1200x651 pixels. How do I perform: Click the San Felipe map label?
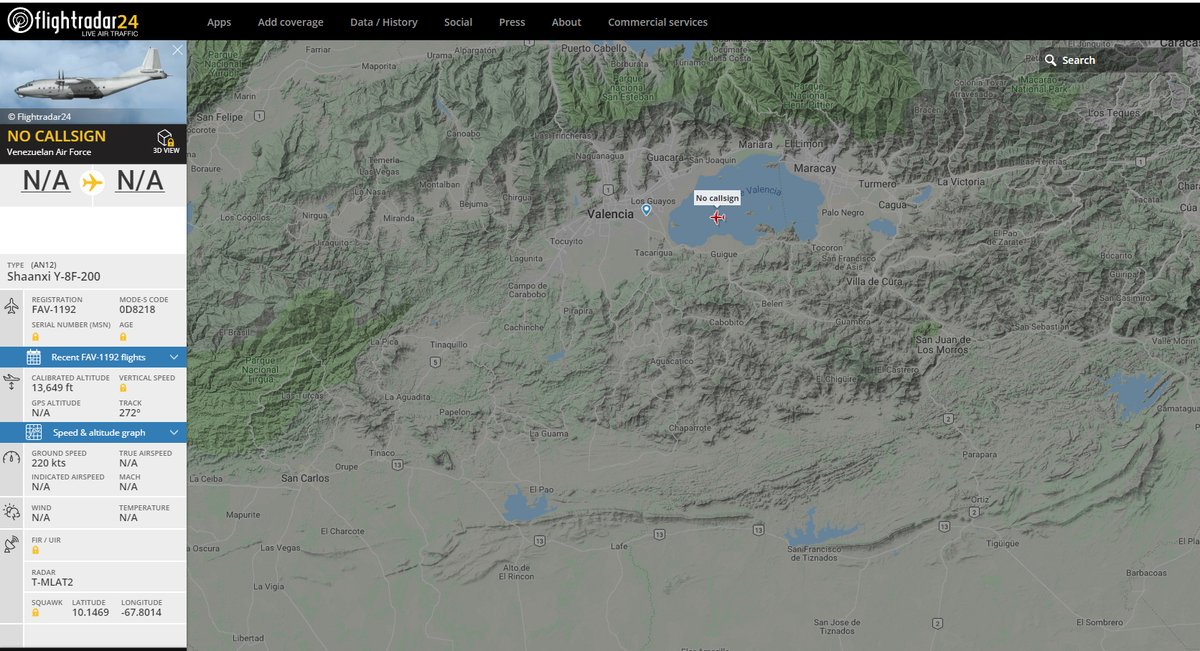coord(220,116)
